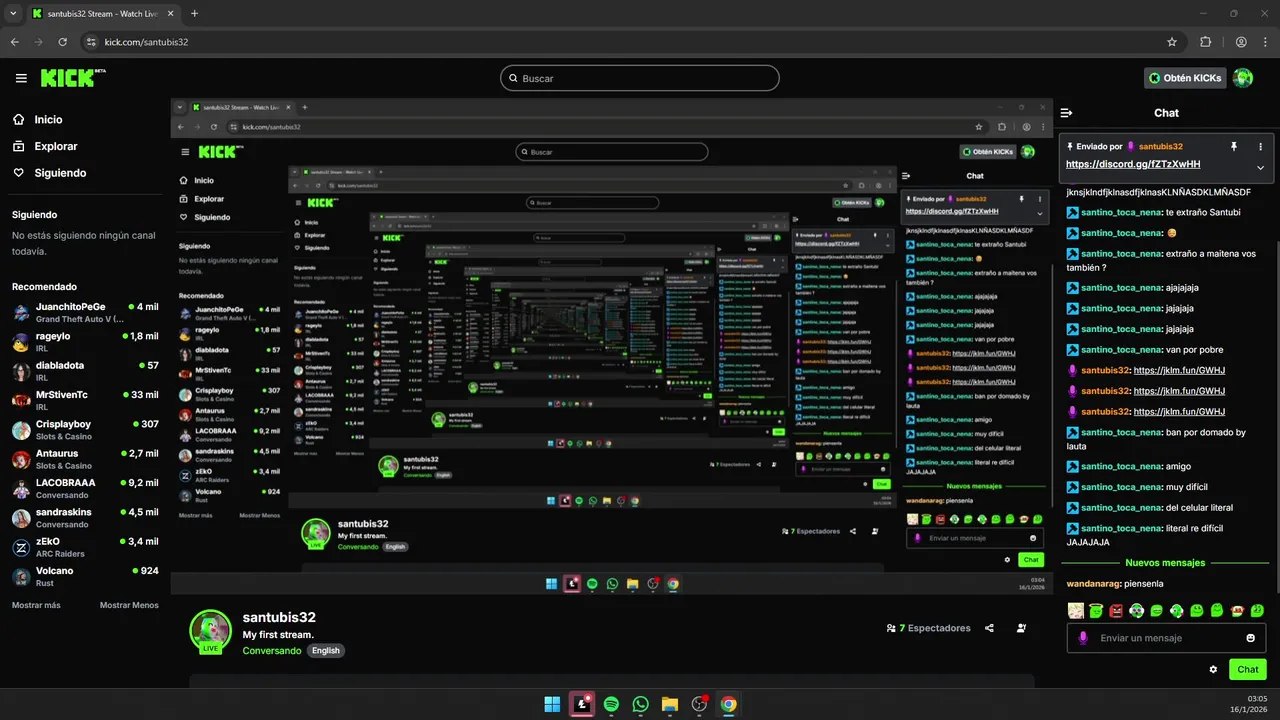
Task: Open a new browser tab
Action: (x=194, y=14)
